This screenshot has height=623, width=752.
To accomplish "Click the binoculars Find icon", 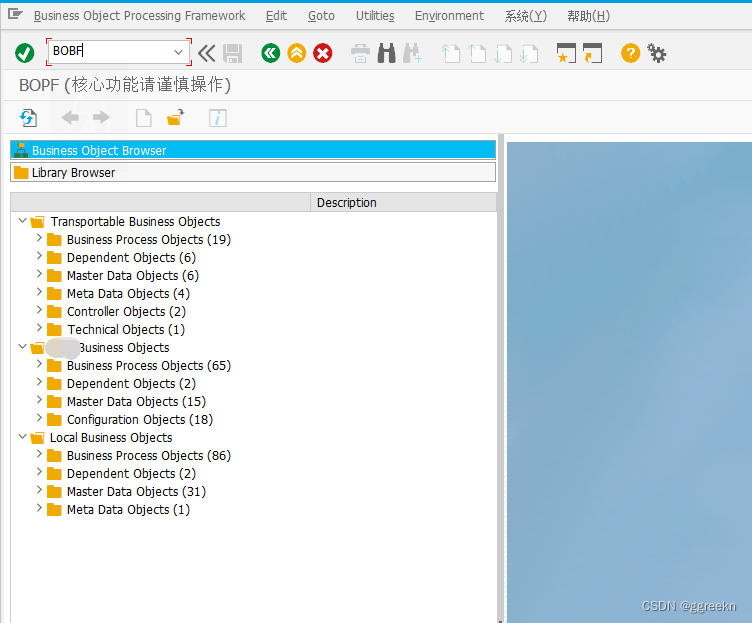I will (387, 53).
